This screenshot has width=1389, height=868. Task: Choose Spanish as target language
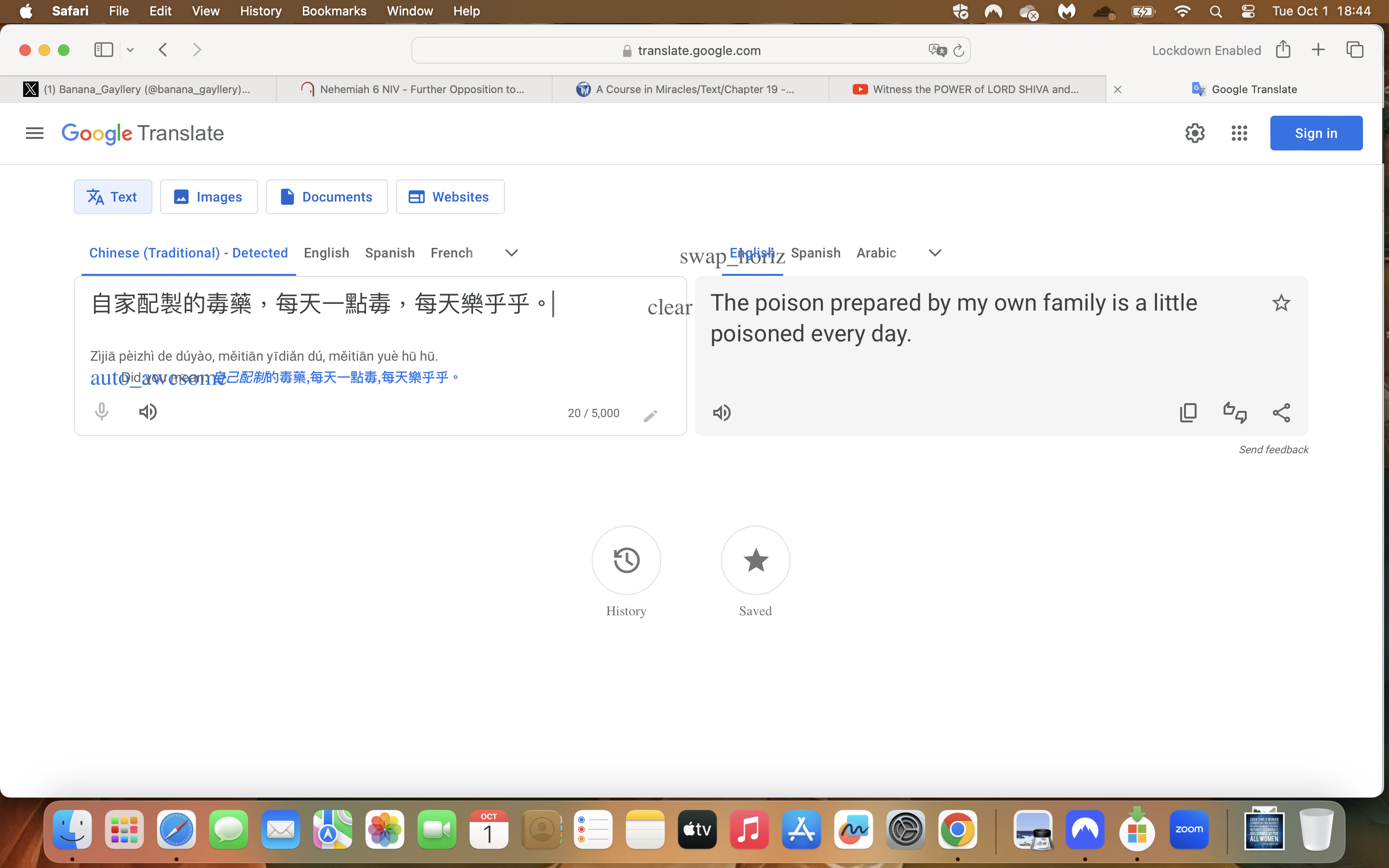coord(816,253)
